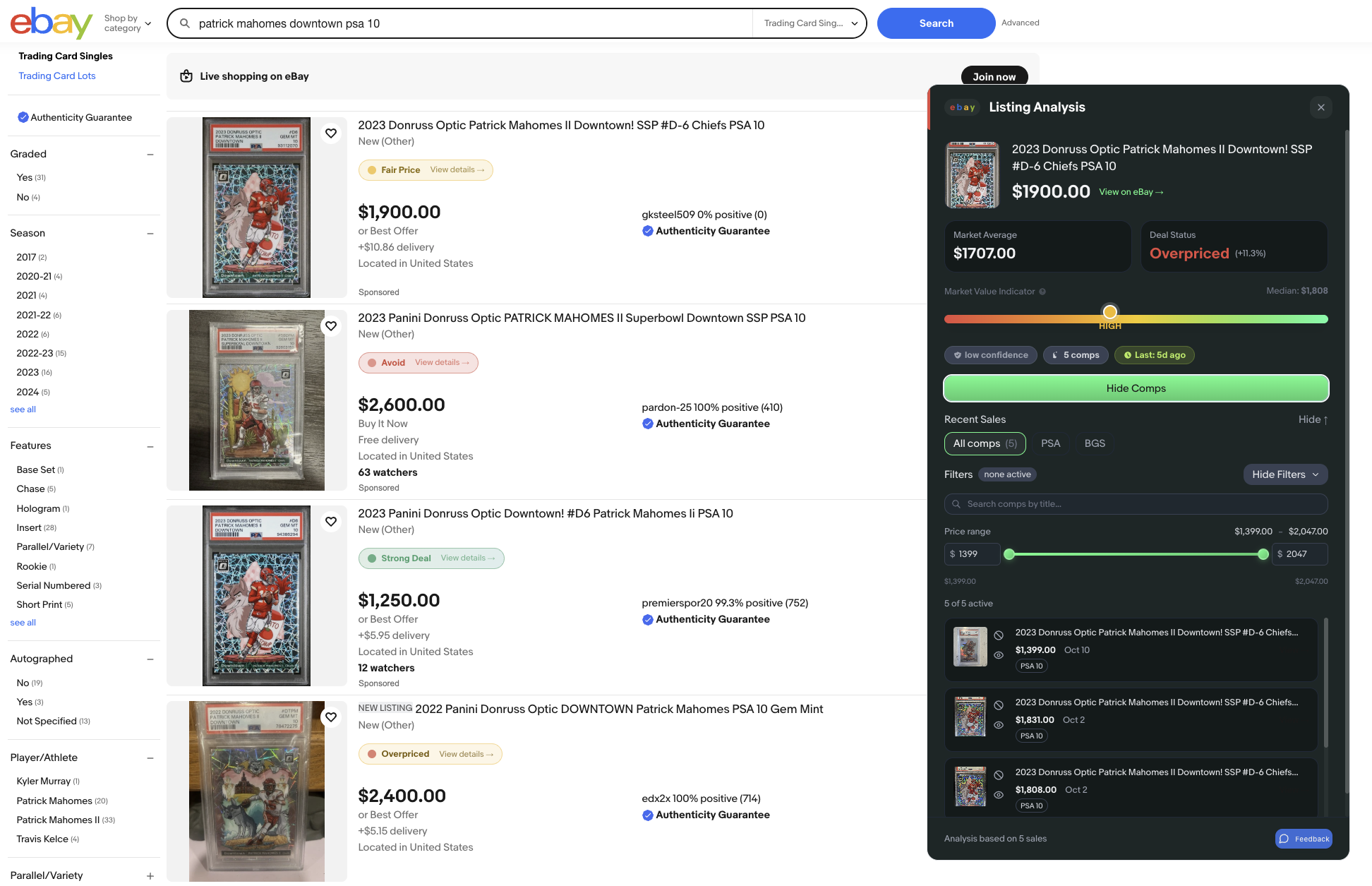Exclude the $1,831 comp sale
The height and width of the screenshot is (886, 1372).
tap(999, 705)
